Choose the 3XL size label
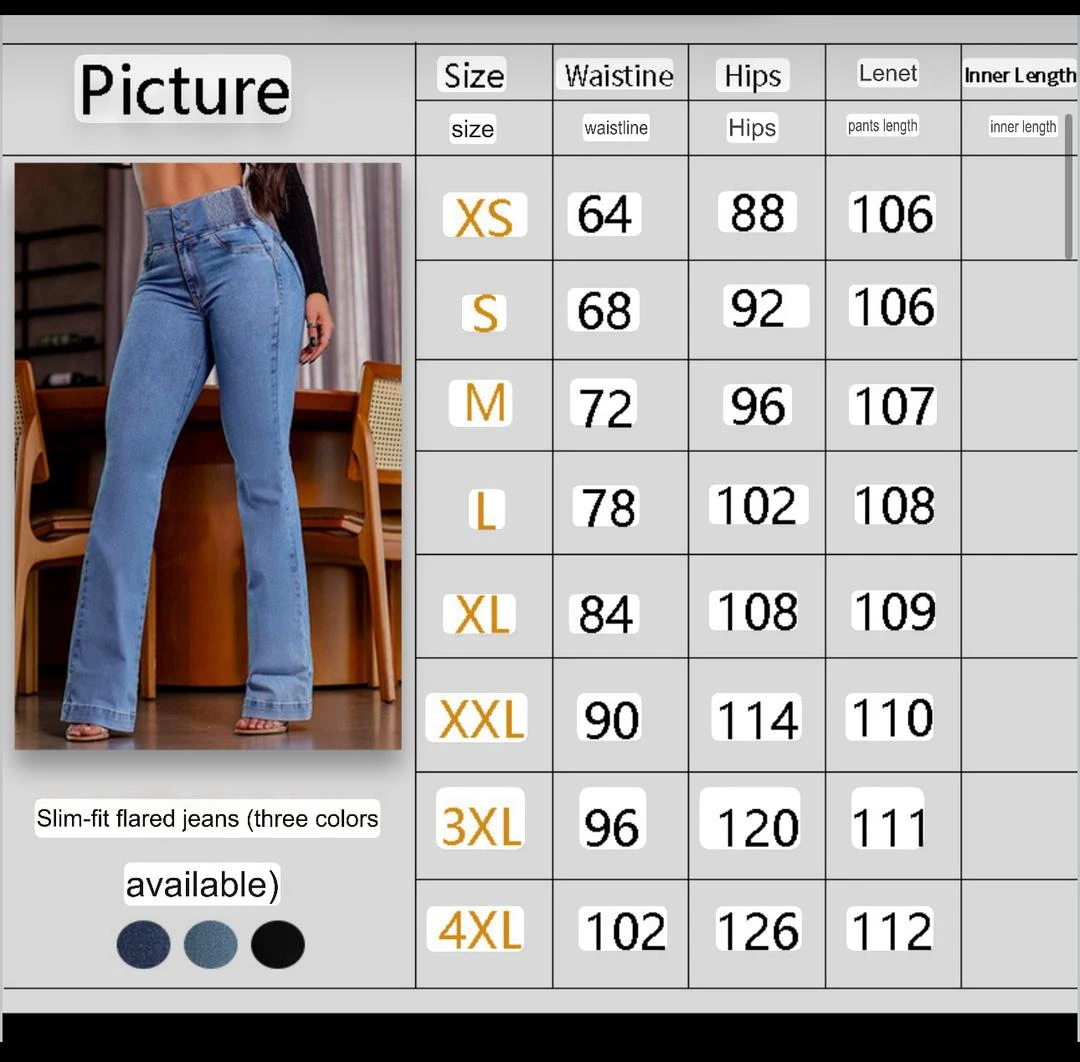 (481, 826)
